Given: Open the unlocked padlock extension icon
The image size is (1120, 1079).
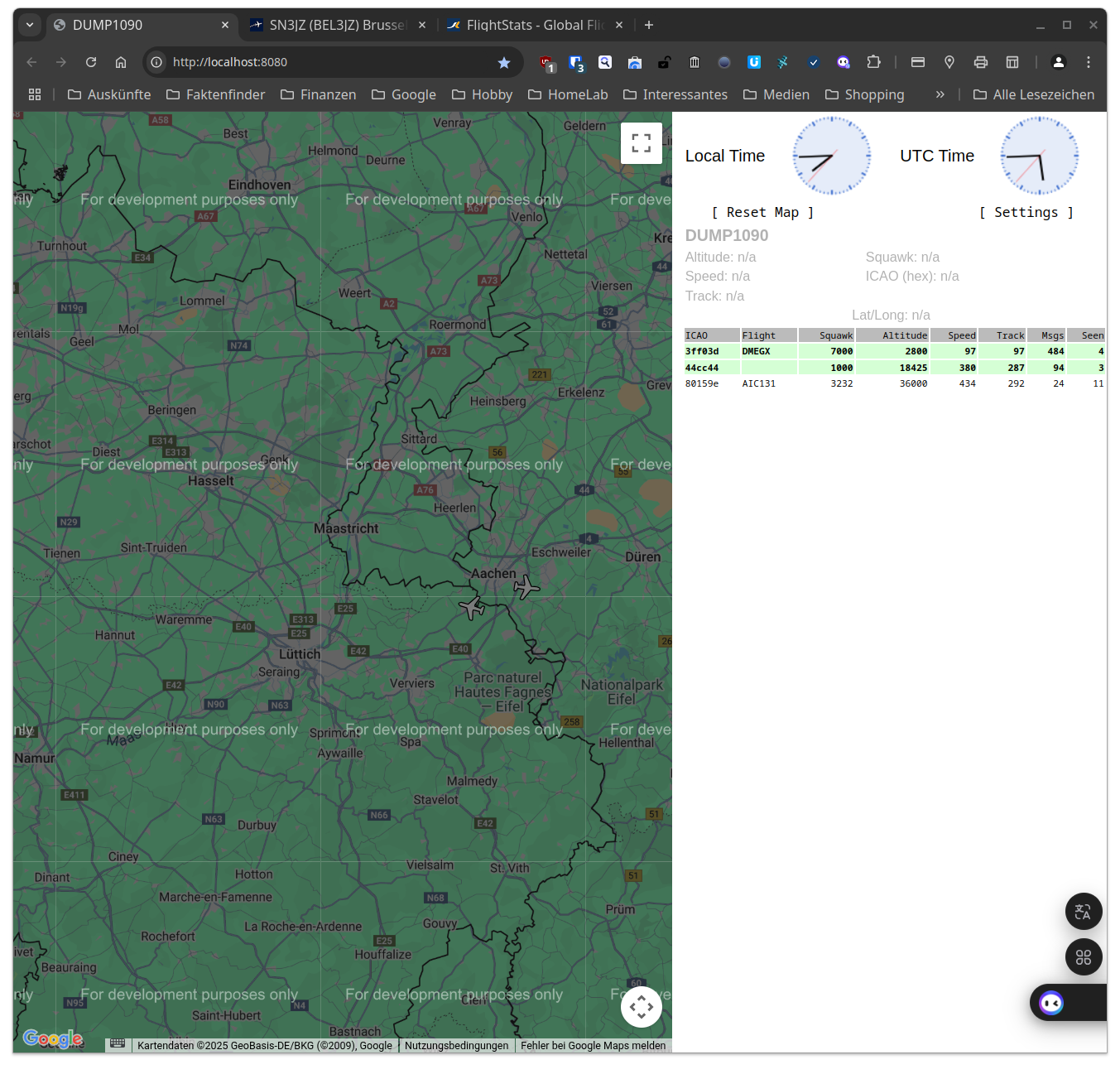Looking at the screenshot, I should coord(665,62).
